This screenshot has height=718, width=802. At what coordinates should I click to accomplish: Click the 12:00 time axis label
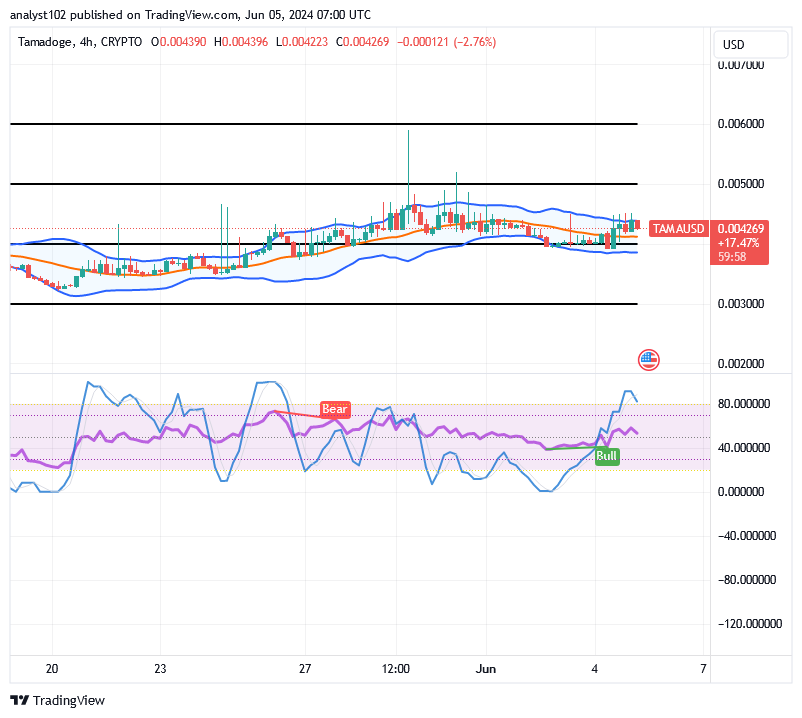click(x=395, y=669)
